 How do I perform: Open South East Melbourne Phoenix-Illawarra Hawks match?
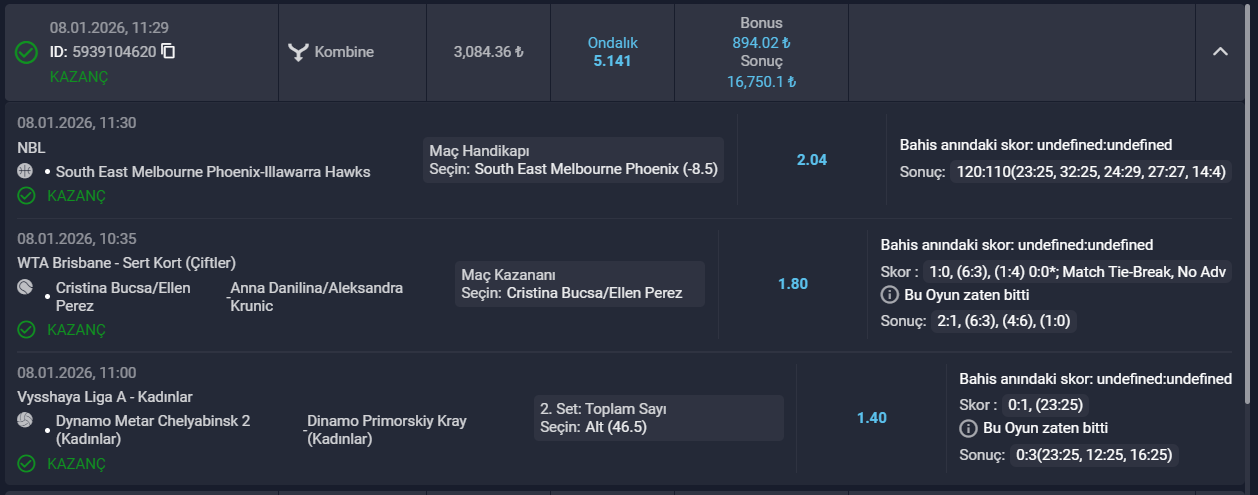(213, 172)
